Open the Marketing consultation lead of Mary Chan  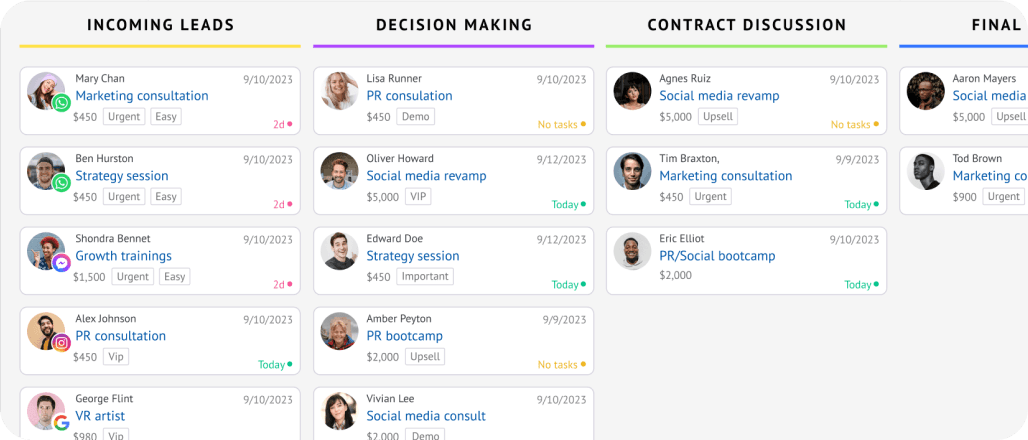click(x=142, y=96)
